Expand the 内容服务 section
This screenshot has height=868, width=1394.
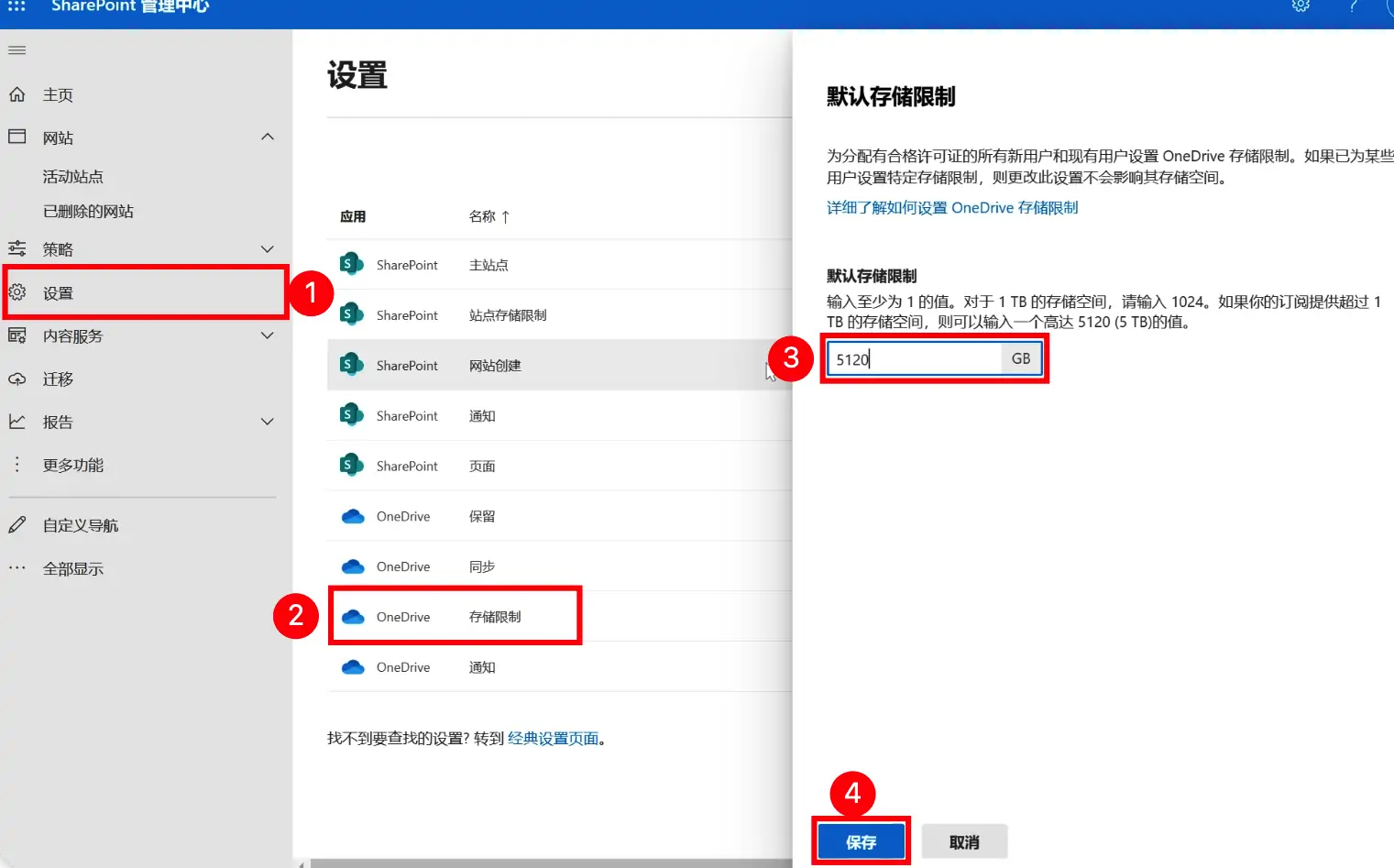point(267,335)
